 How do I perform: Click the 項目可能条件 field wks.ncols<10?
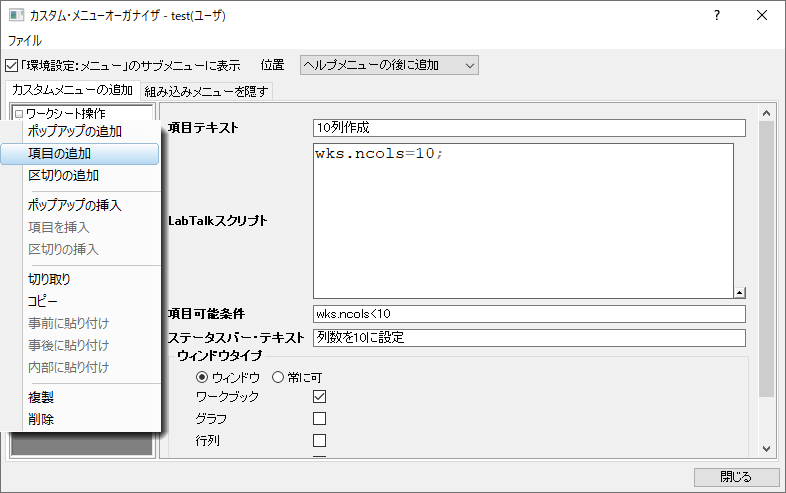click(529, 314)
